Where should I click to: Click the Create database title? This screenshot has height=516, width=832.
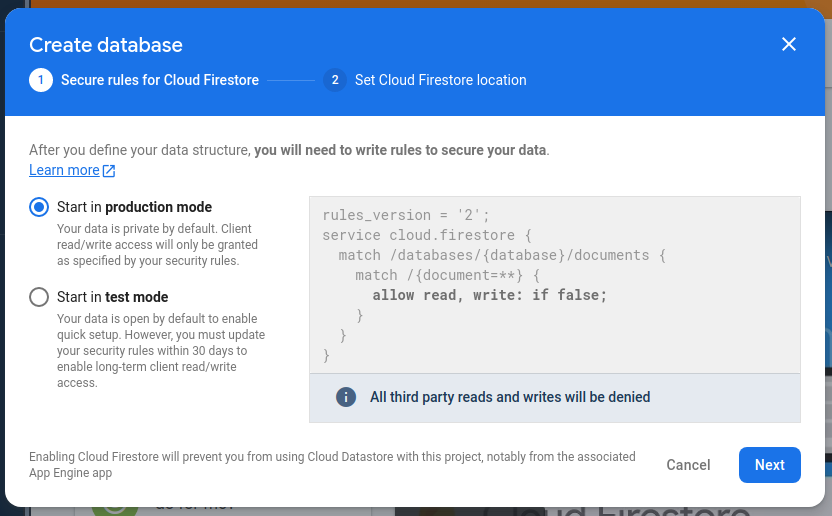click(106, 45)
